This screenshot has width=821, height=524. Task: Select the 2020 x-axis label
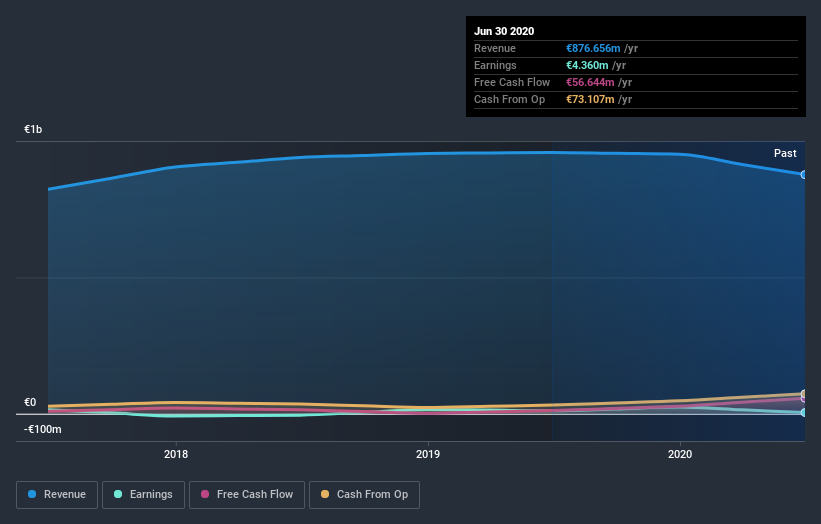coord(680,454)
